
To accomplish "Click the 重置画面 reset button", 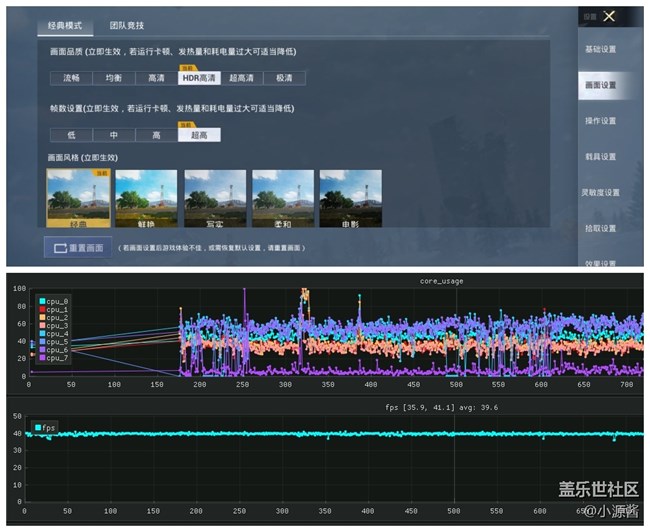I will pyautogui.click(x=77, y=247).
